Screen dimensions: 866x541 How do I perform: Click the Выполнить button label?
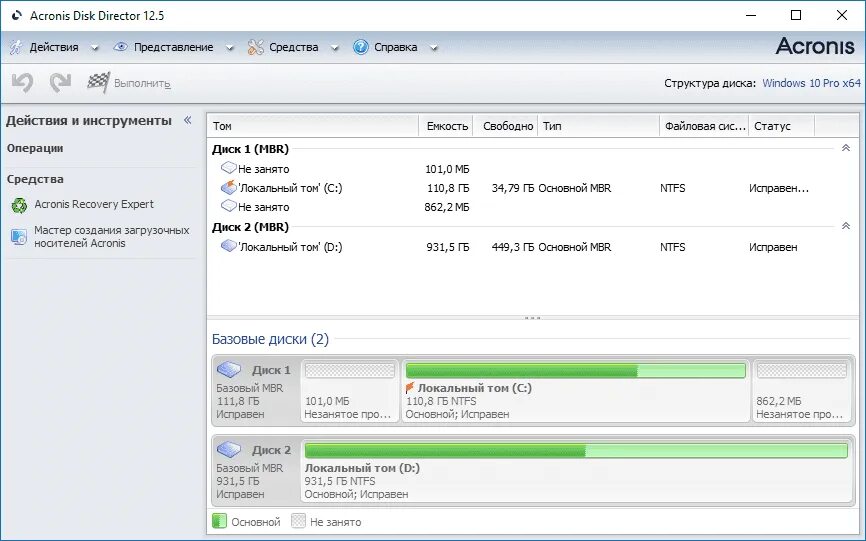142,83
